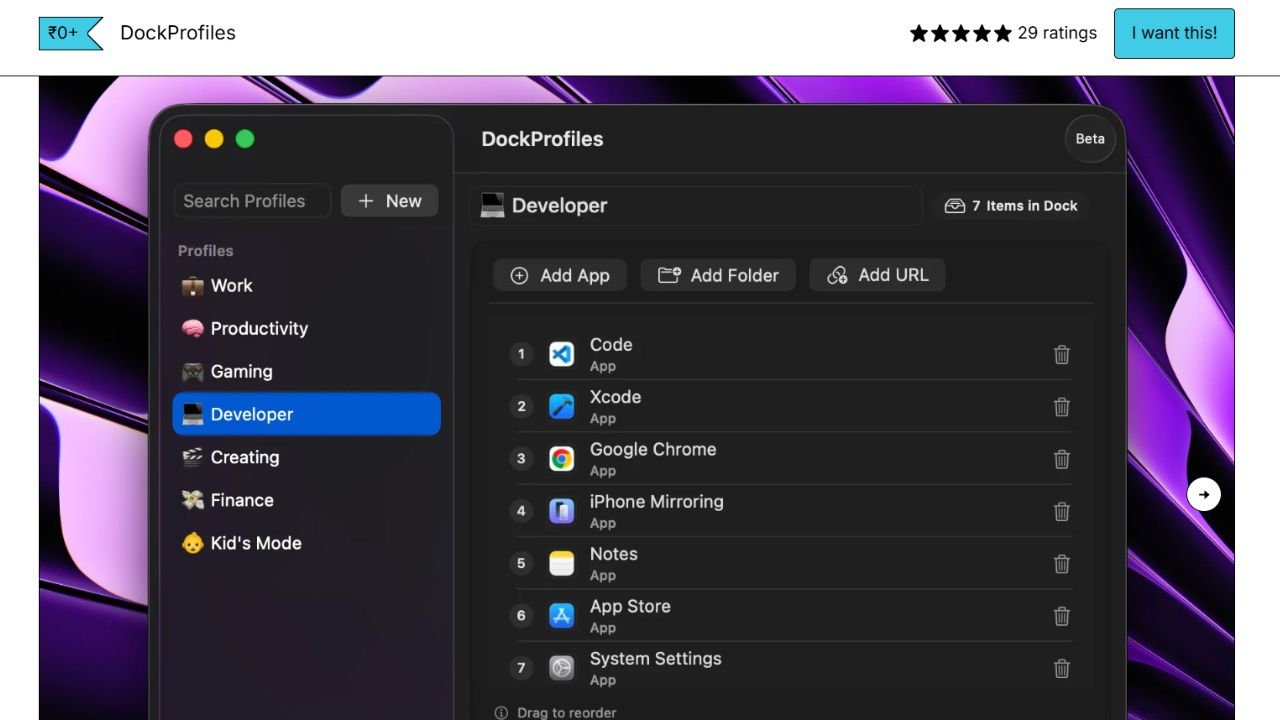Click the DockProfiles app window title

[x=542, y=139]
